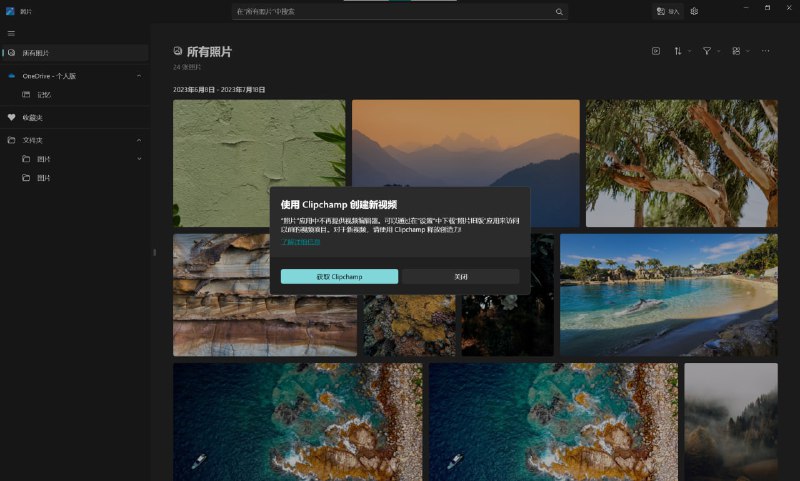The width and height of the screenshot is (800, 481).
Task: Open the gallery view size dropdown
Action: tap(741, 51)
